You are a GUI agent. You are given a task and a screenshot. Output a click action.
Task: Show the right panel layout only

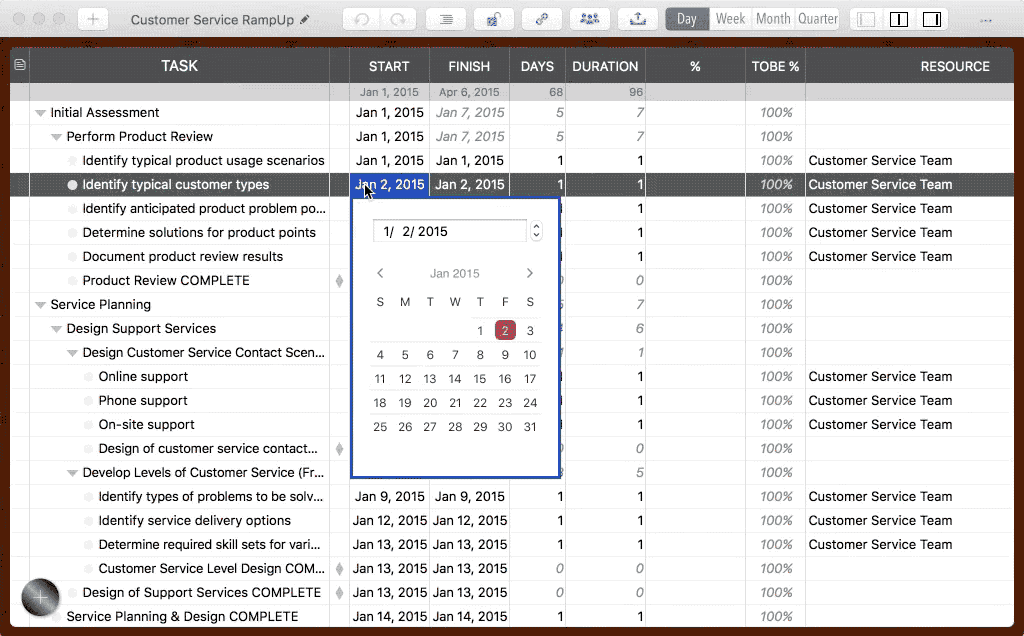point(931,19)
